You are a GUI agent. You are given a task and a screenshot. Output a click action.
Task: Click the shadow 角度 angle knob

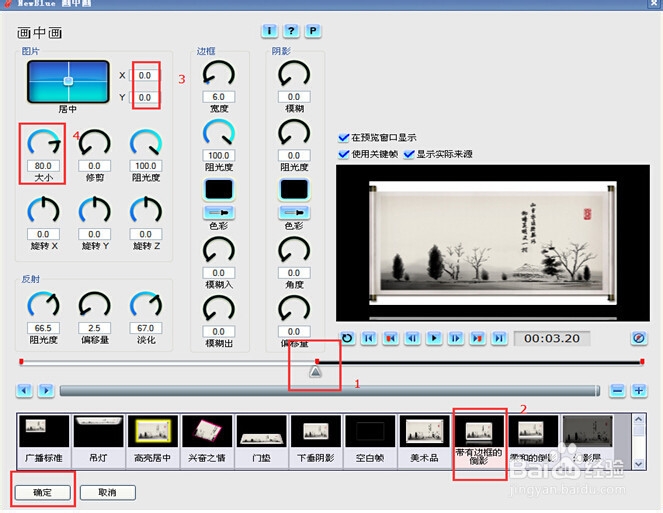pyautogui.click(x=294, y=251)
